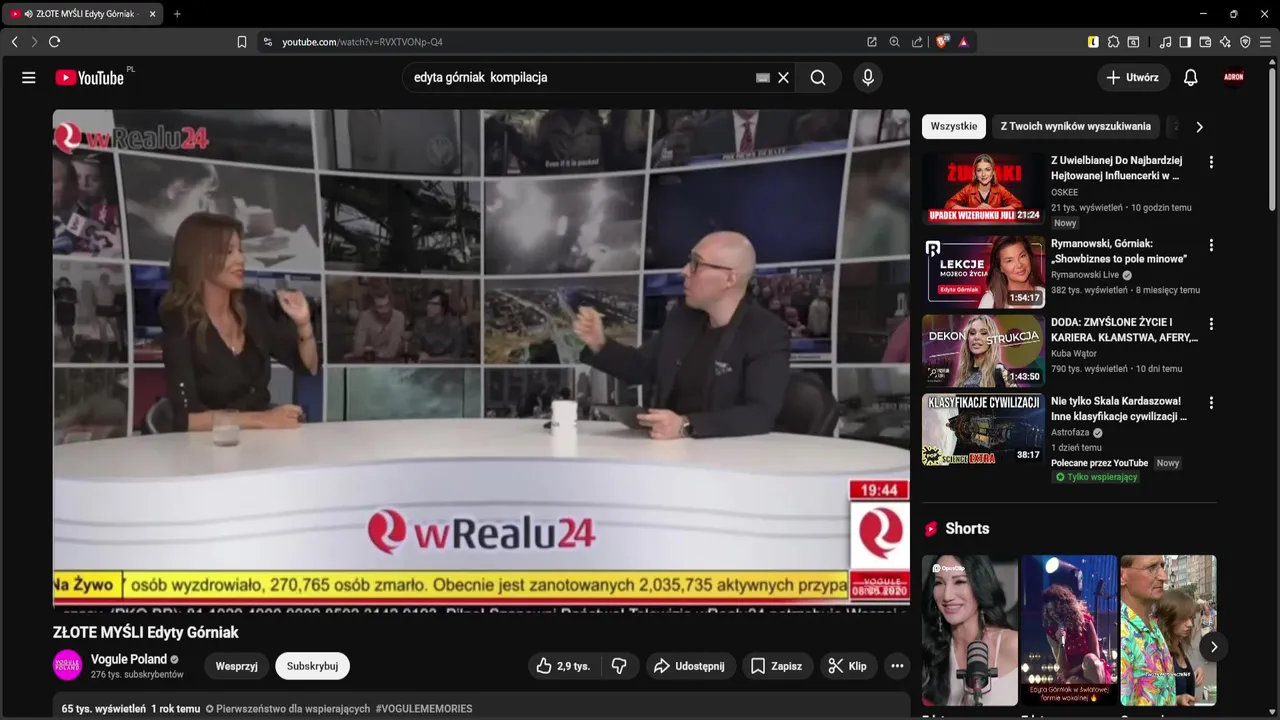Open the first Short with the microphone

tap(970, 630)
